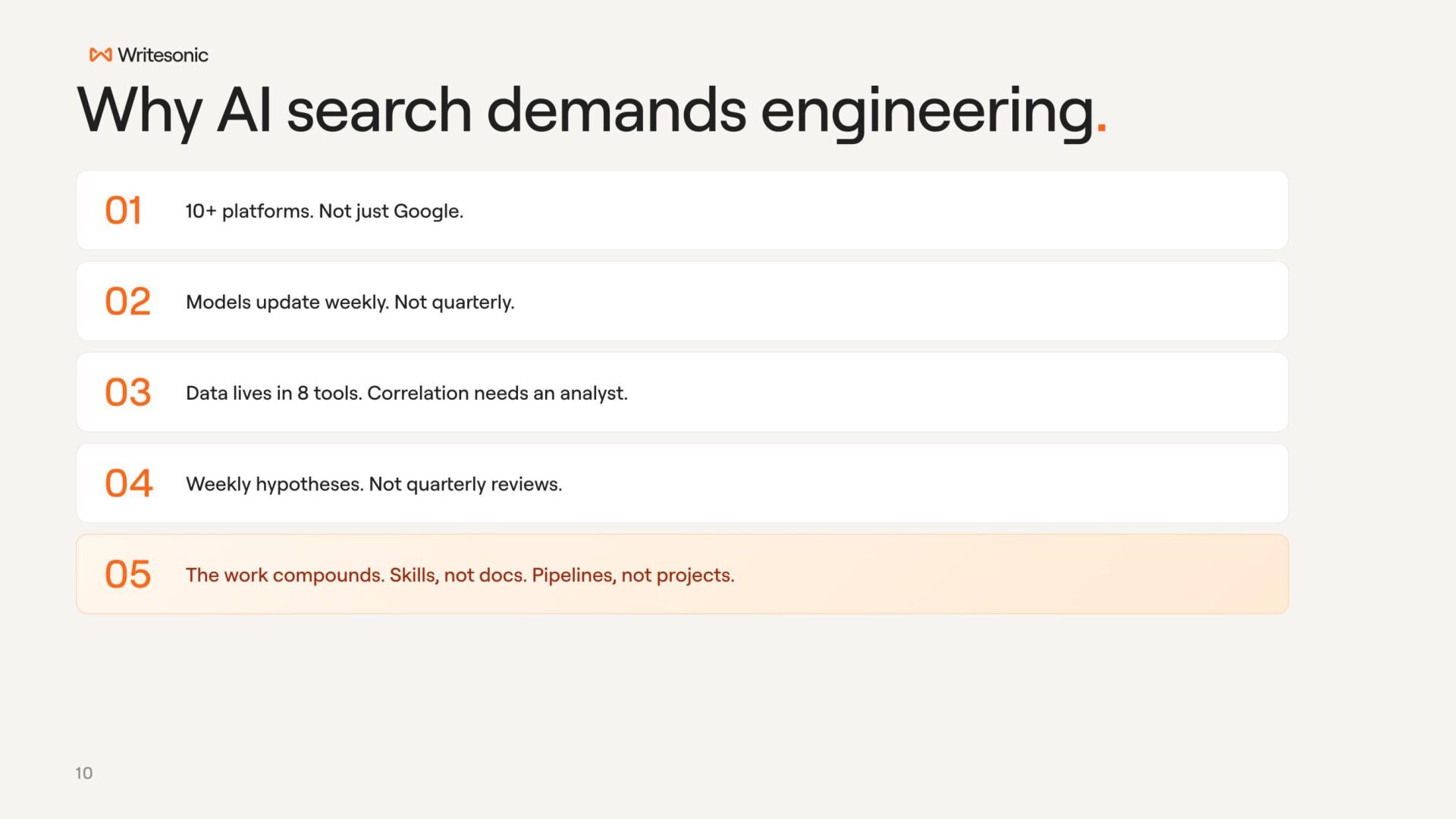Click the first white card's empty area
This screenshot has height=819, width=1456.
coord(872,211)
